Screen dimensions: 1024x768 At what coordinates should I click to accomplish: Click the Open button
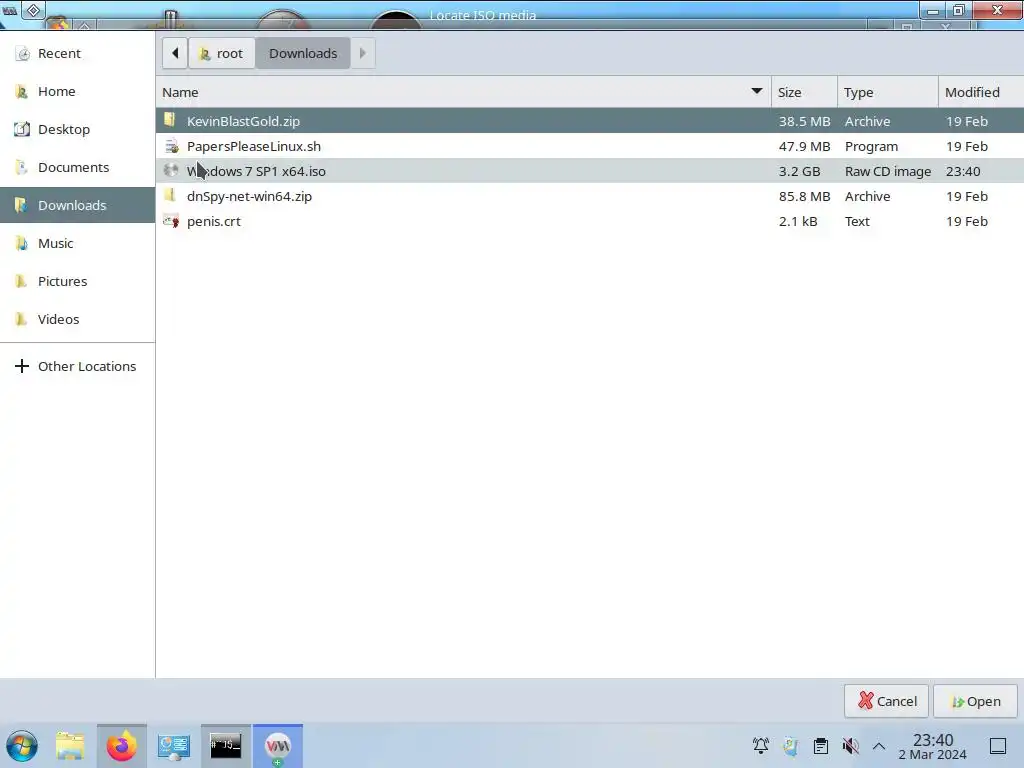(975, 701)
